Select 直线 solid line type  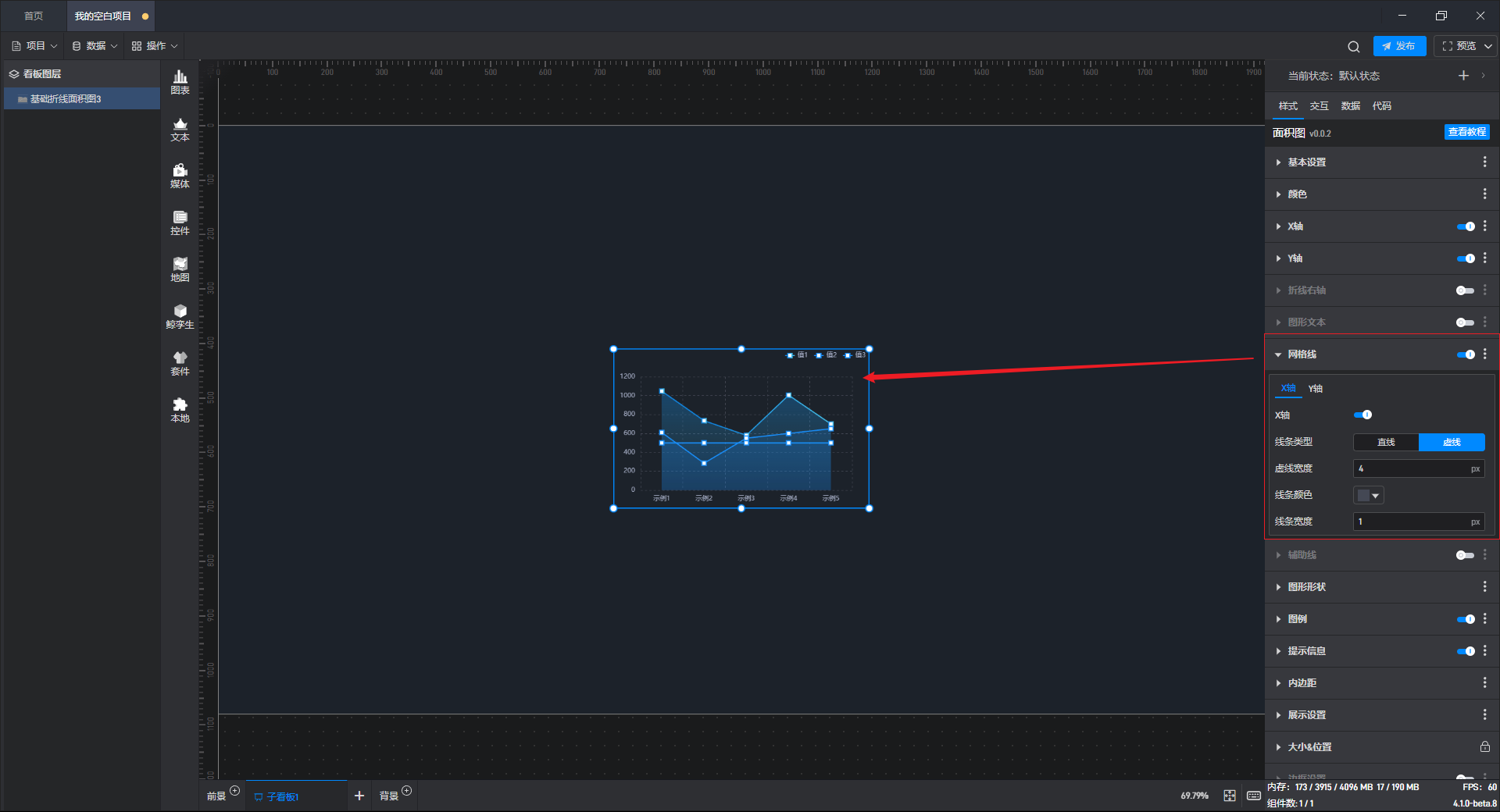tap(1386, 442)
